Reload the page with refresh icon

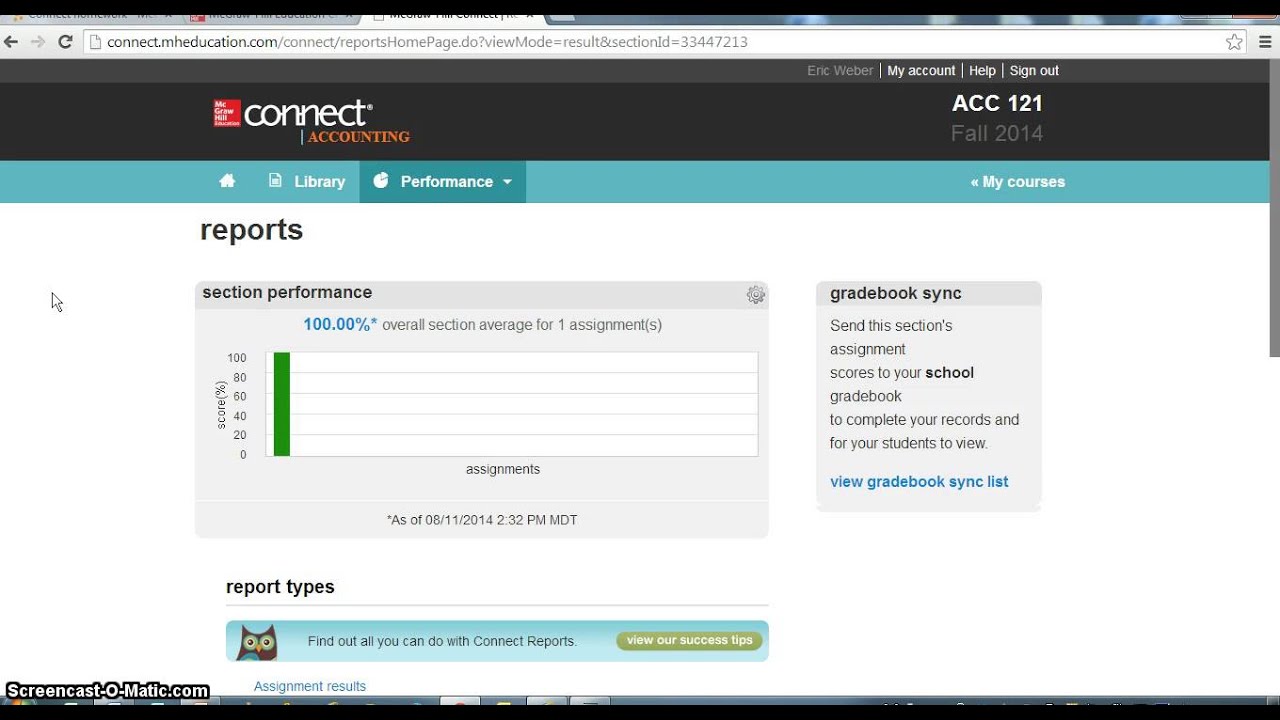65,42
